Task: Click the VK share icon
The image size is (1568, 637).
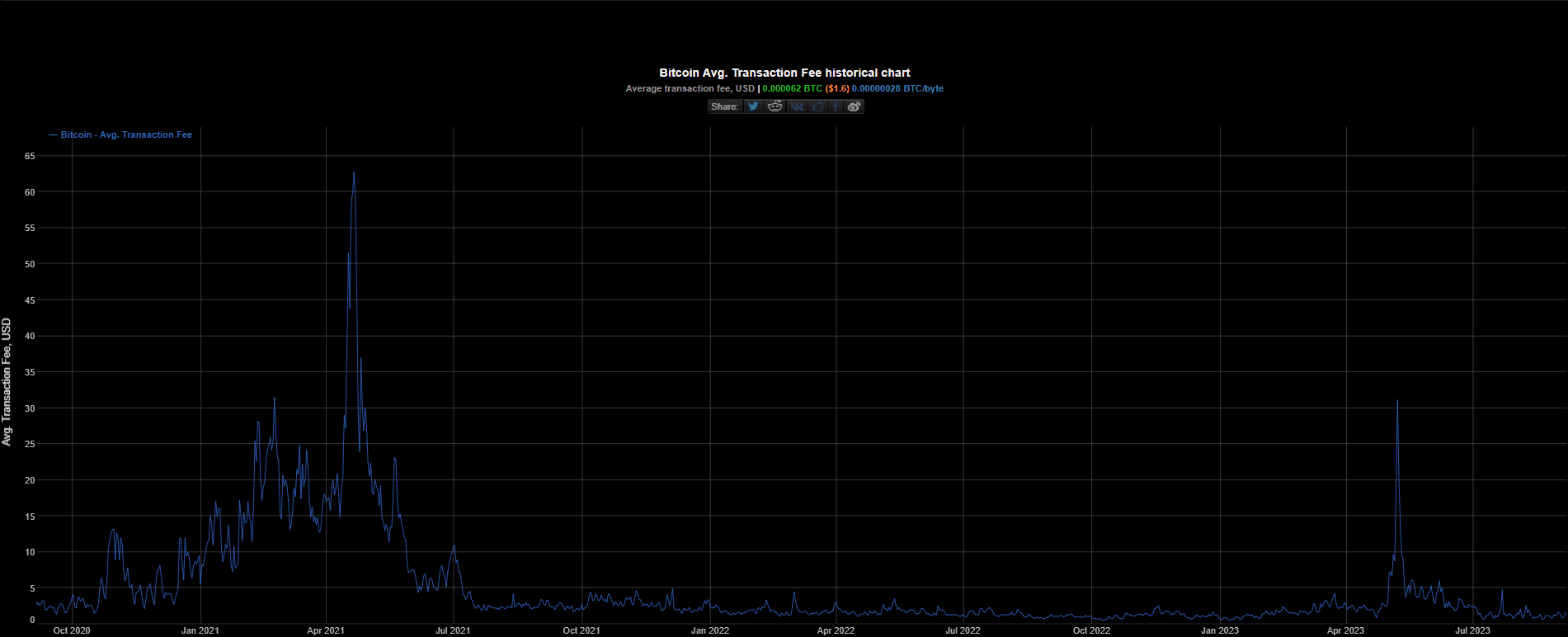Action: tap(796, 106)
